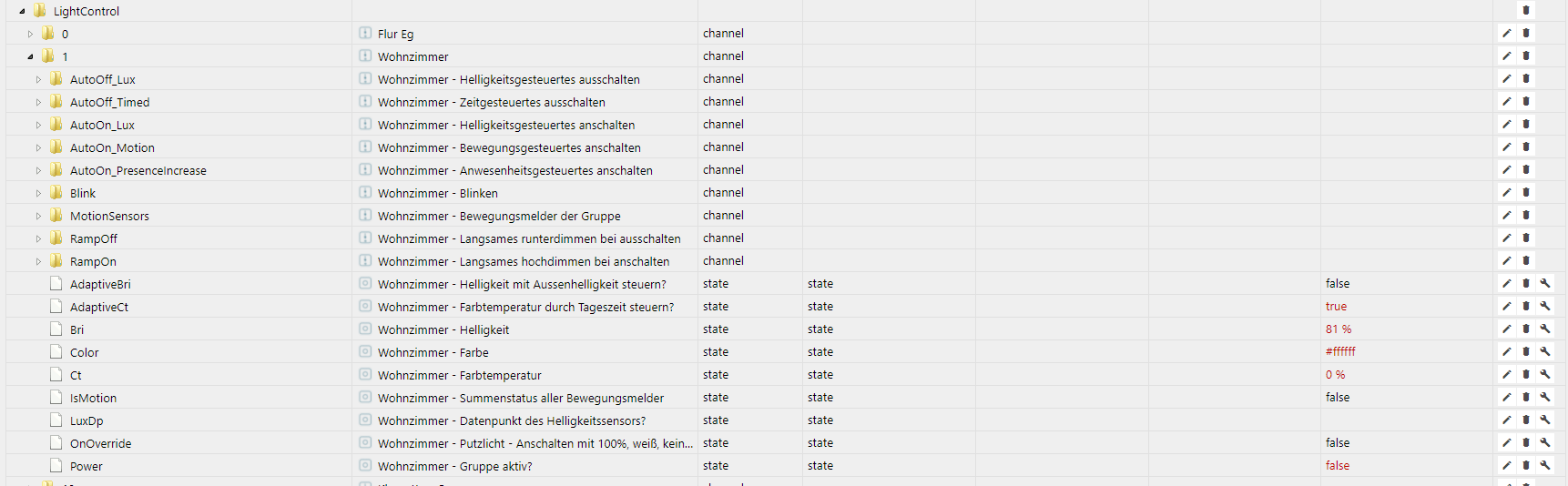
Task: Edit the RampOn channel with pencil icon
Action: [x=1507, y=260]
